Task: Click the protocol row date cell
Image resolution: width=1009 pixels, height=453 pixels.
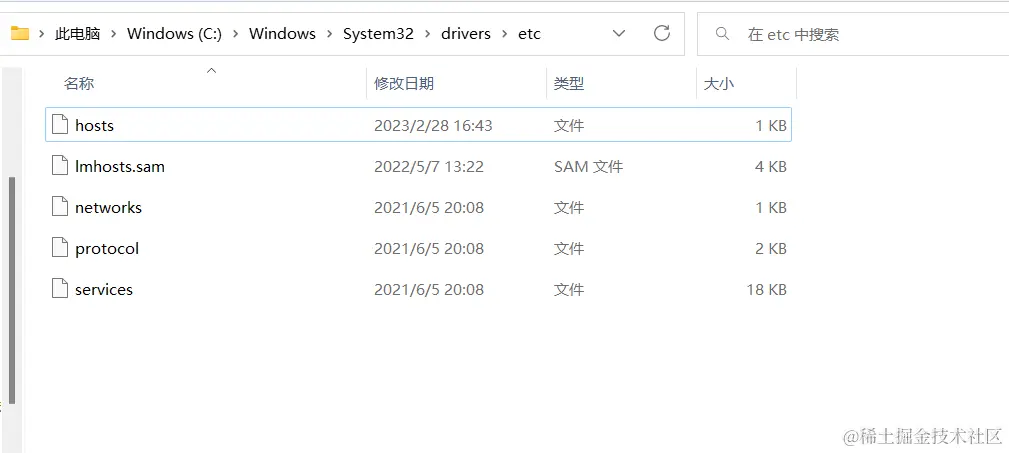Action: (429, 249)
